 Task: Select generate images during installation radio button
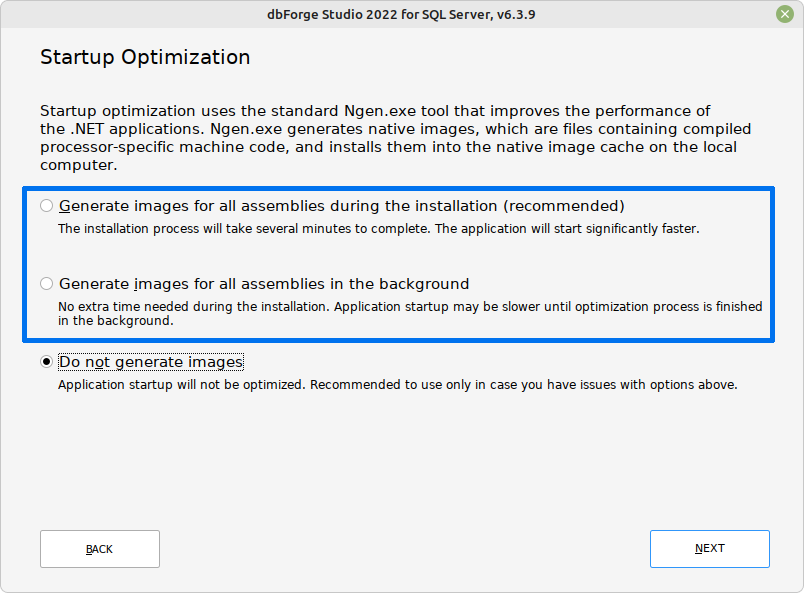pyautogui.click(x=47, y=206)
